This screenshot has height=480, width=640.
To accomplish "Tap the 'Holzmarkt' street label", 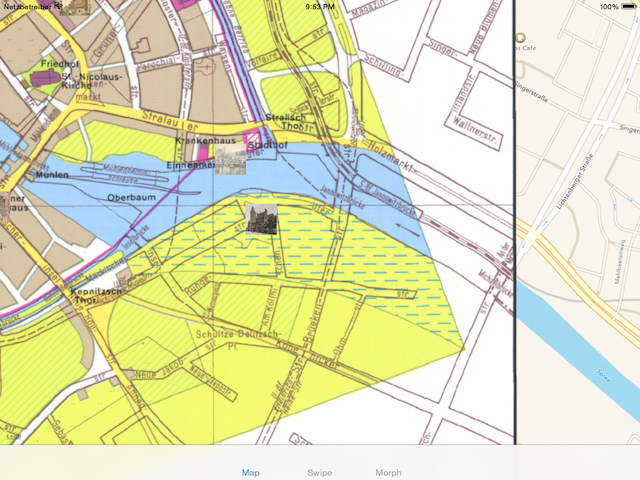I will (390, 157).
